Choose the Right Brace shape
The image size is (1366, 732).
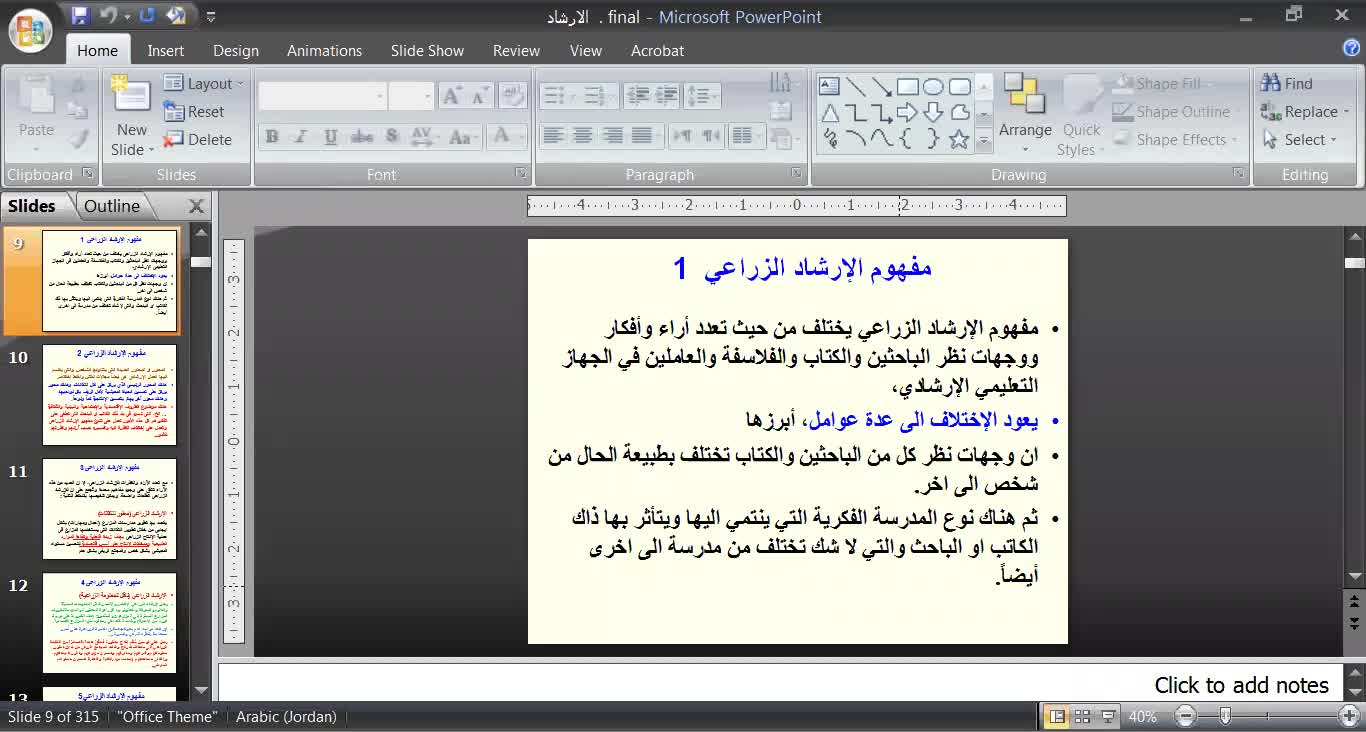click(933, 139)
